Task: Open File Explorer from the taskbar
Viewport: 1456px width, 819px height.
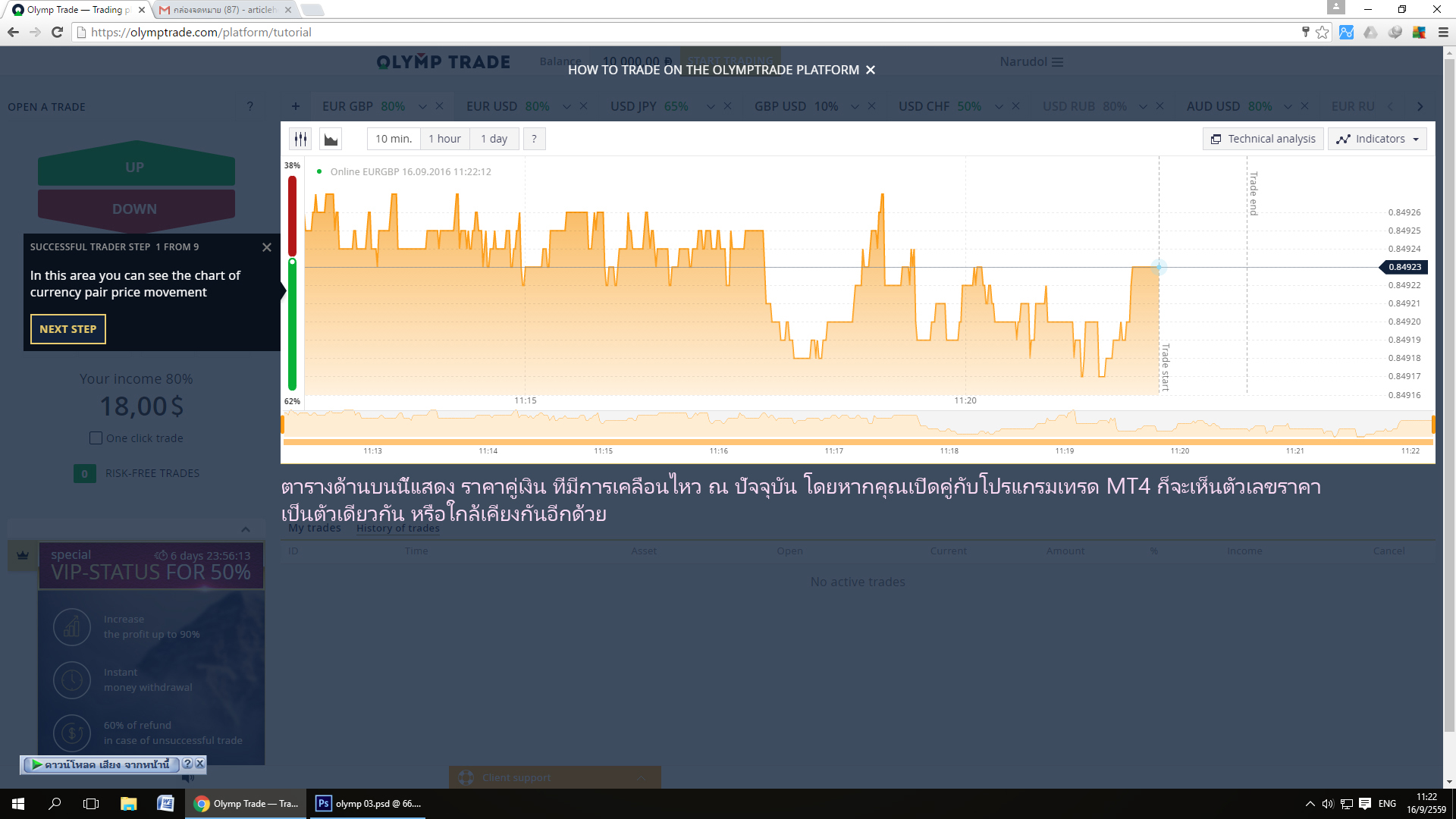Action: pos(128,804)
